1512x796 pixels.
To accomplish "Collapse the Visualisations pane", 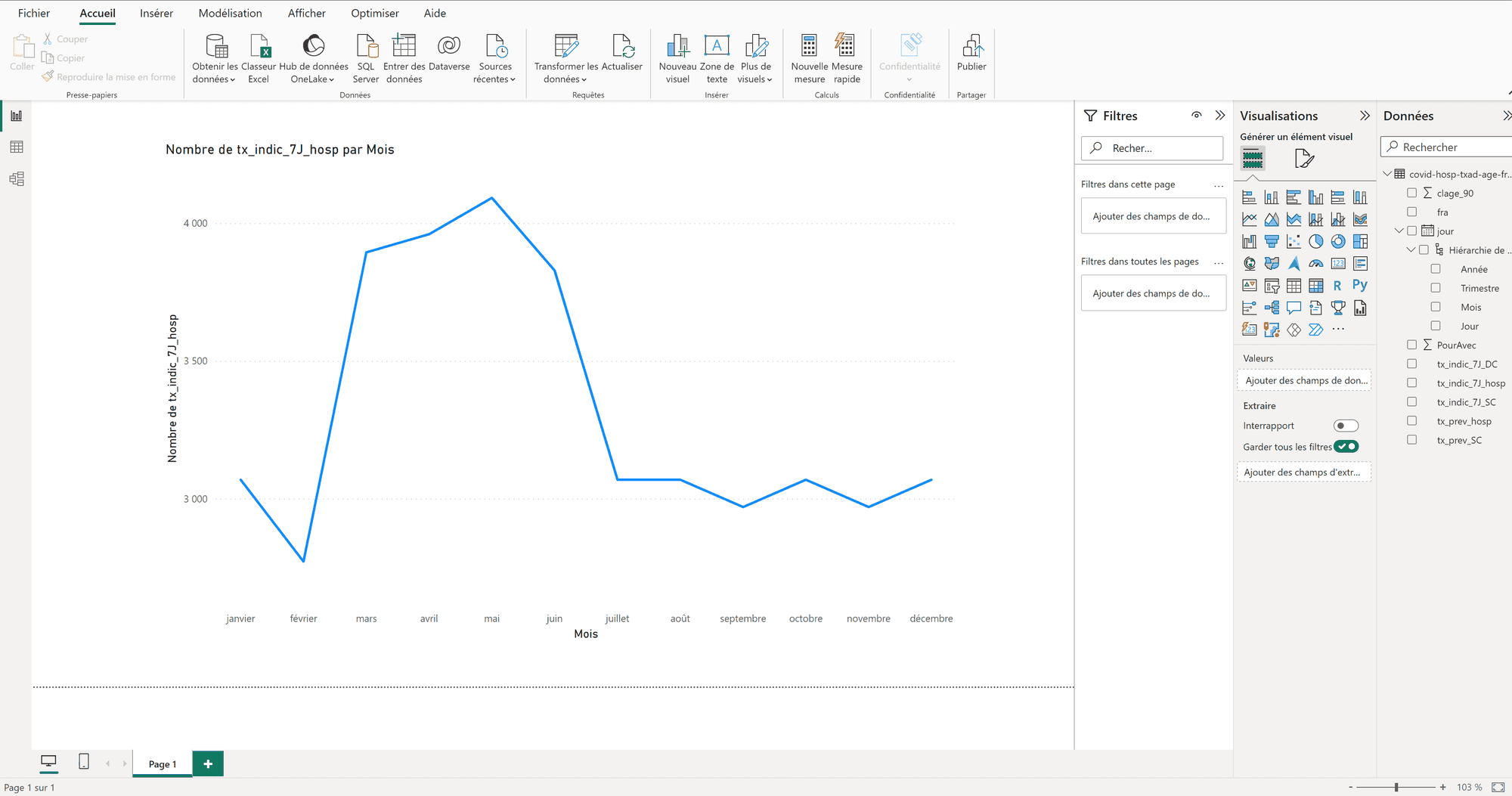I will point(1365,116).
